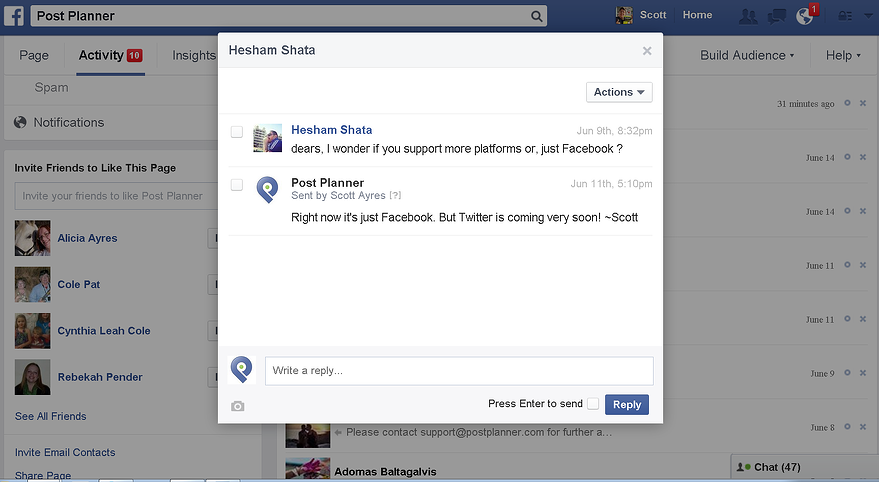Dismiss the 31 minutes ago activity row
Viewport: 879px width, 482px height.
pyautogui.click(x=863, y=103)
